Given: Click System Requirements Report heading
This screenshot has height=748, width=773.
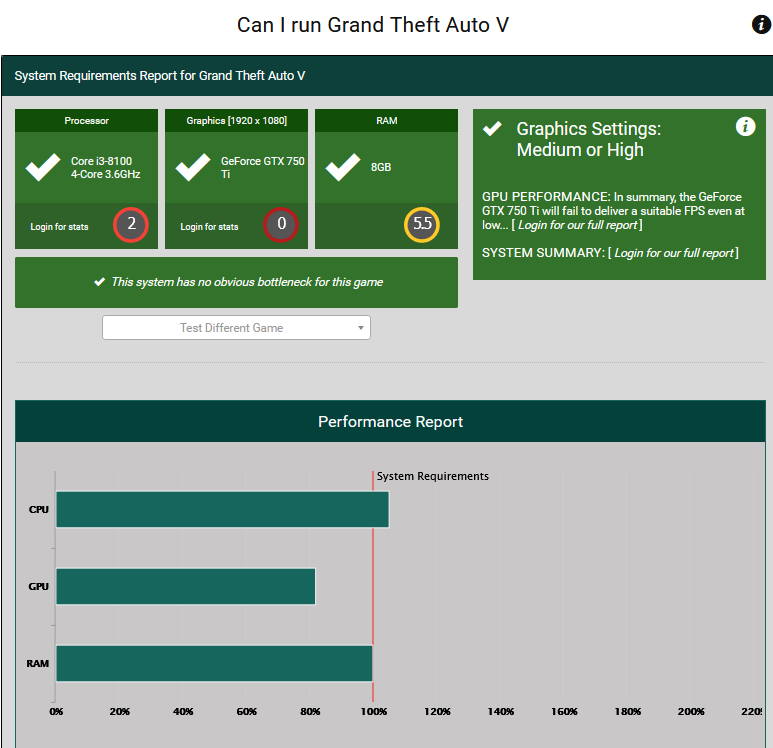Looking at the screenshot, I should click(x=160, y=75).
